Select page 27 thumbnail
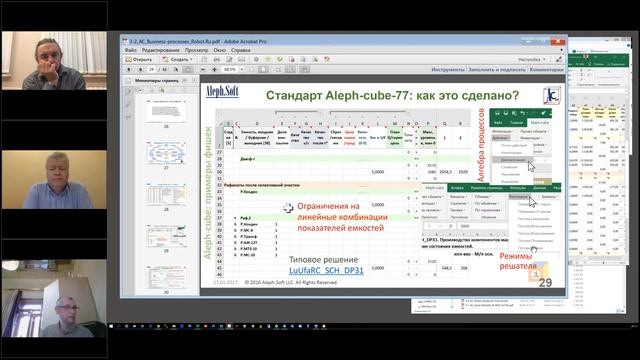 tap(166, 153)
